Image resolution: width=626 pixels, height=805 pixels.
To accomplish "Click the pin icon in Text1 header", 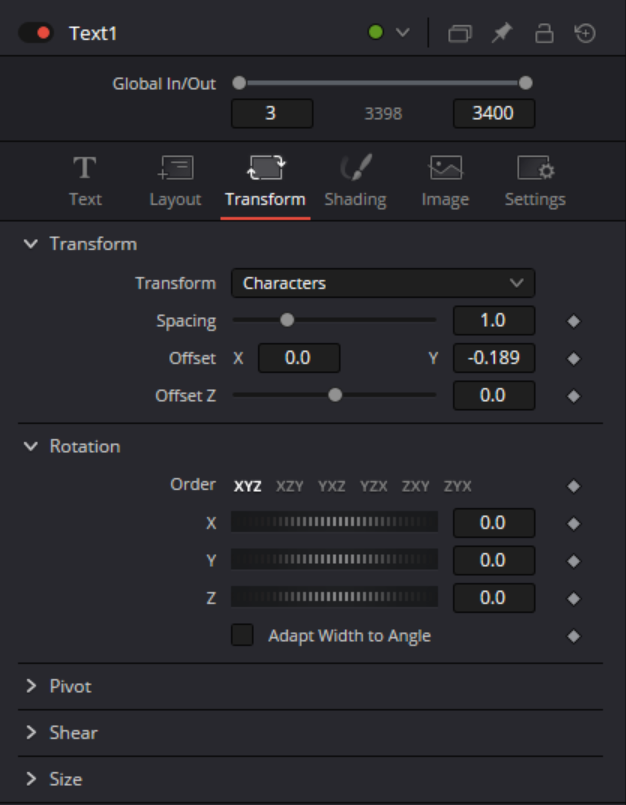I will (502, 33).
